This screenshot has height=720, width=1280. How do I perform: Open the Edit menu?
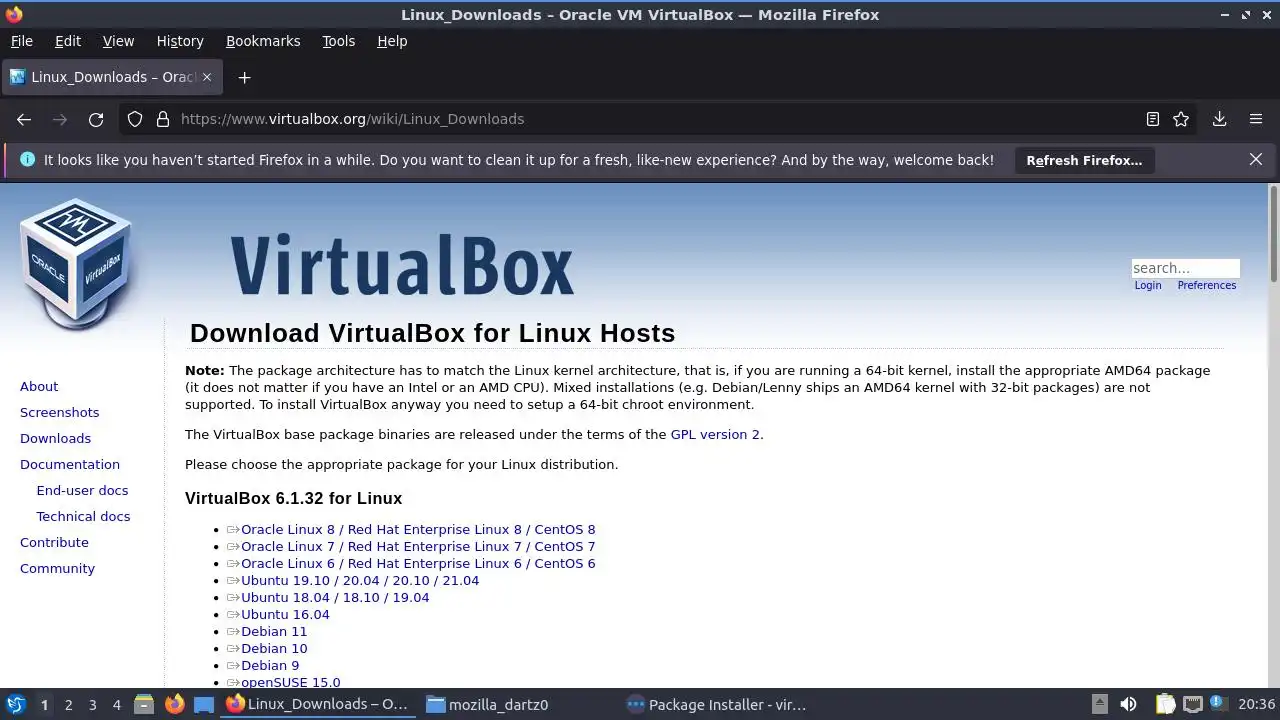coord(68,41)
